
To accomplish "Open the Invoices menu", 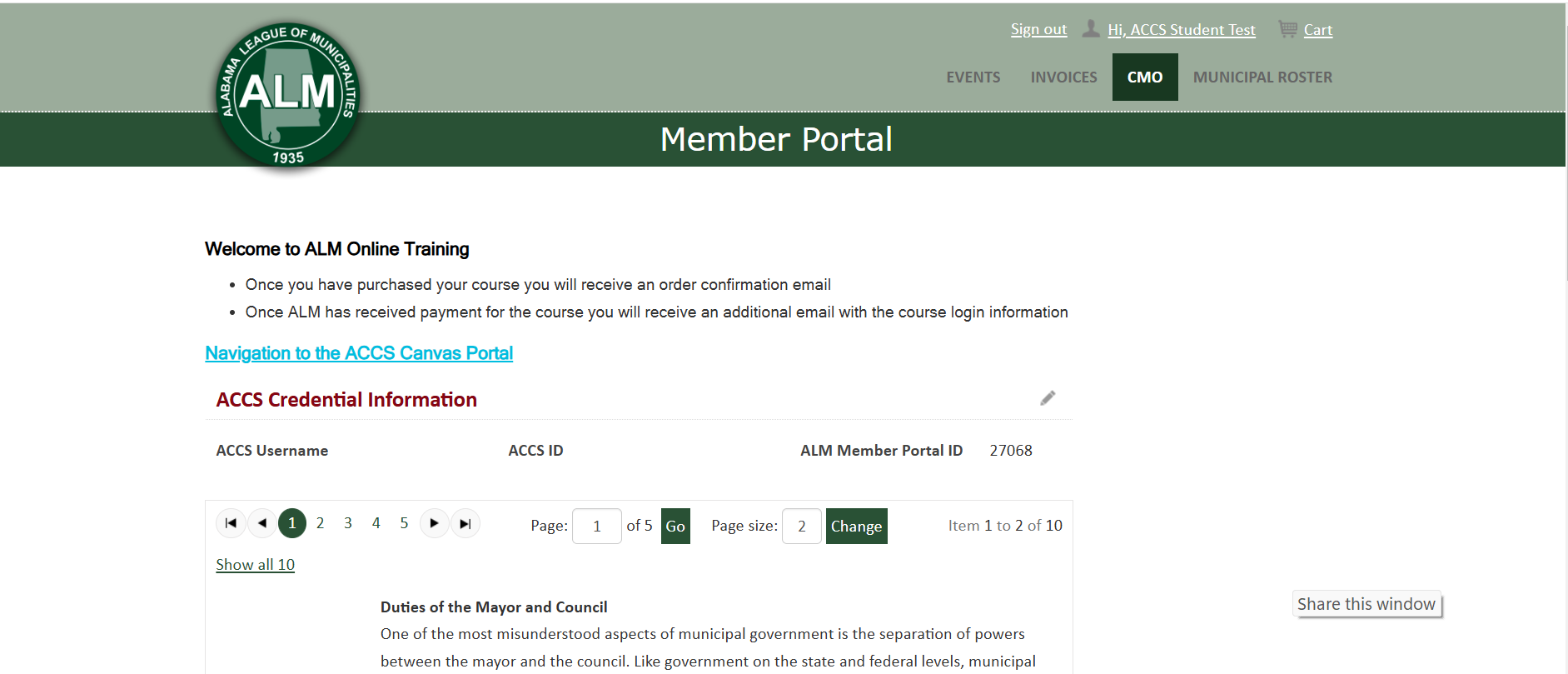I will (1064, 77).
